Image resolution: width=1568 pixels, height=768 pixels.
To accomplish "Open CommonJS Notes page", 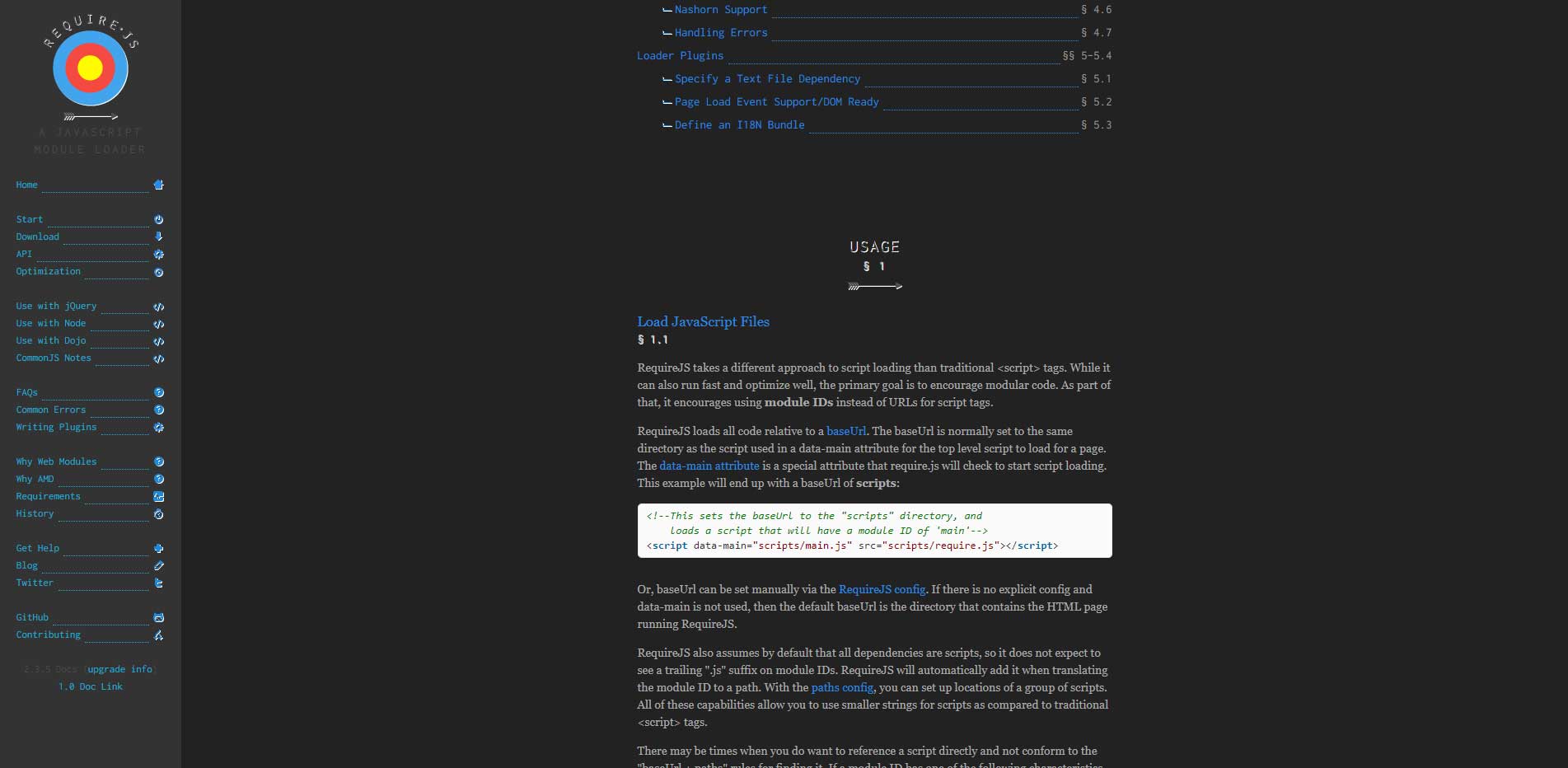I will [x=54, y=358].
